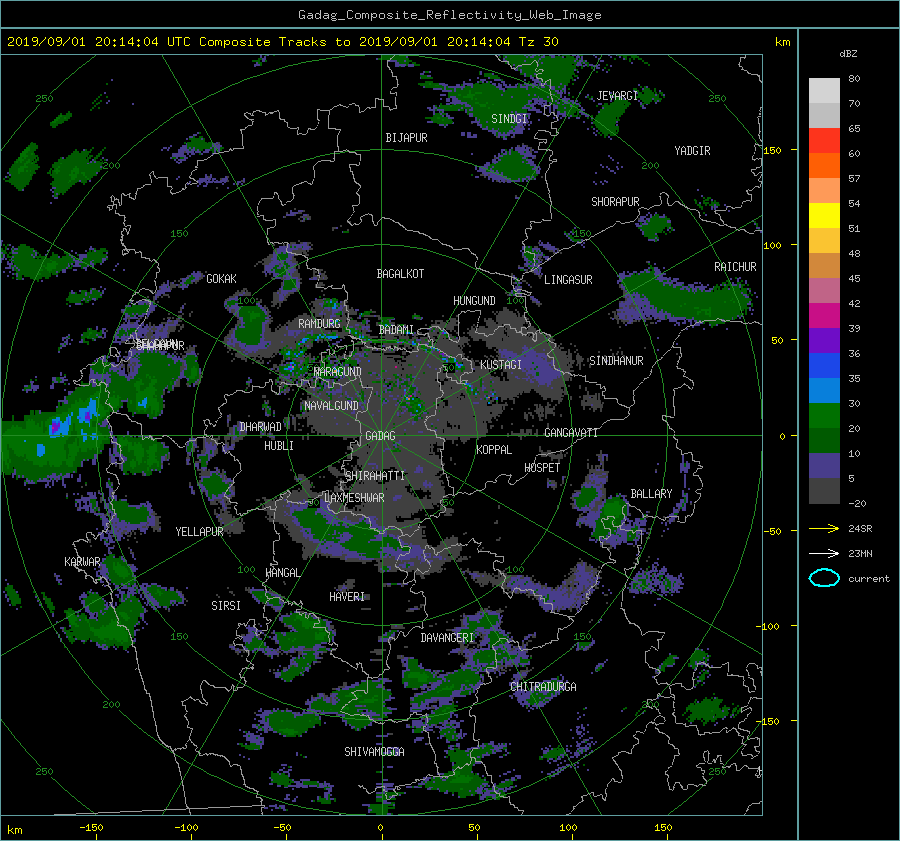Click the green rain echo near Raichur
The height and width of the screenshot is (841, 900).
(686, 299)
